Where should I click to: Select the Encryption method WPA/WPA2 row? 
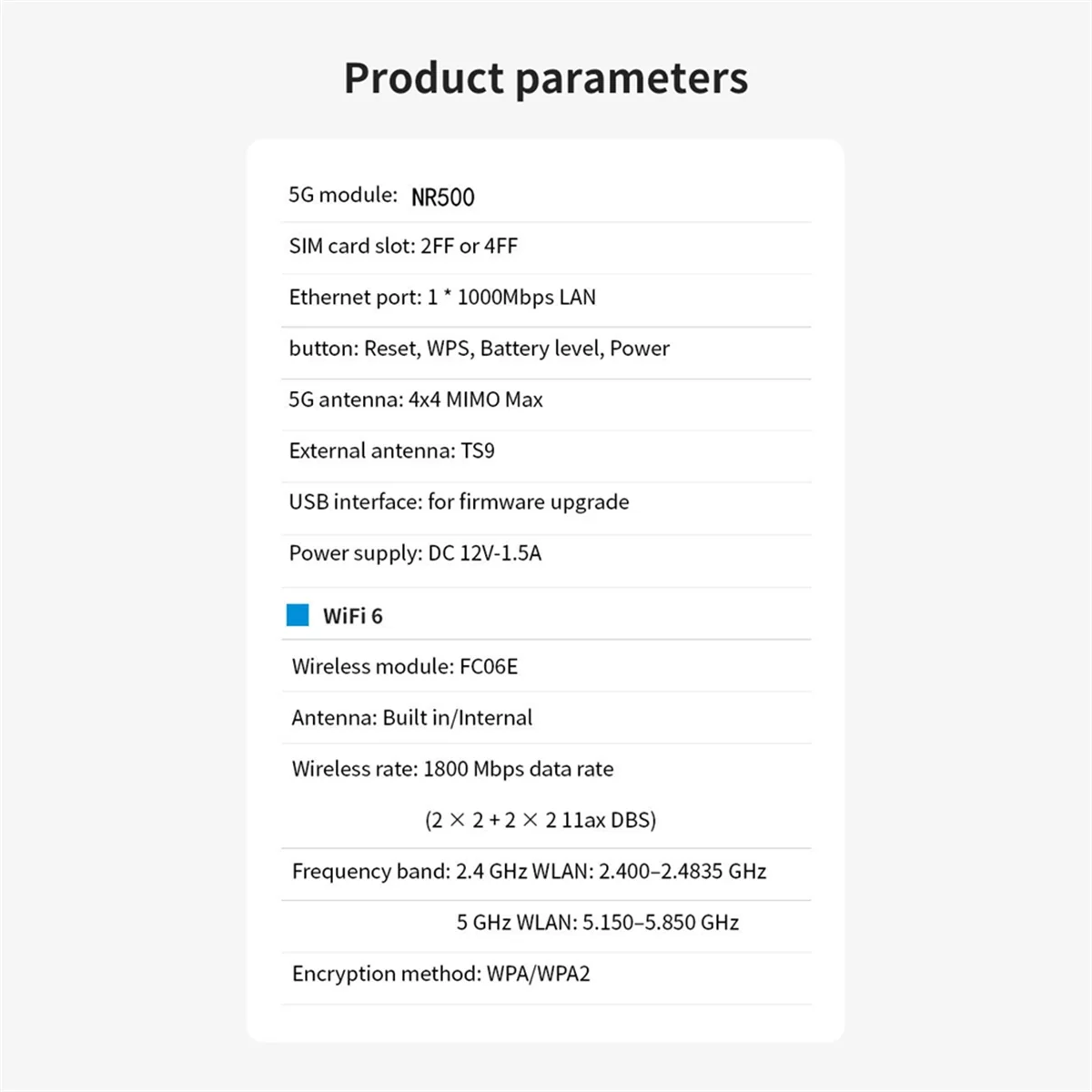440,974
